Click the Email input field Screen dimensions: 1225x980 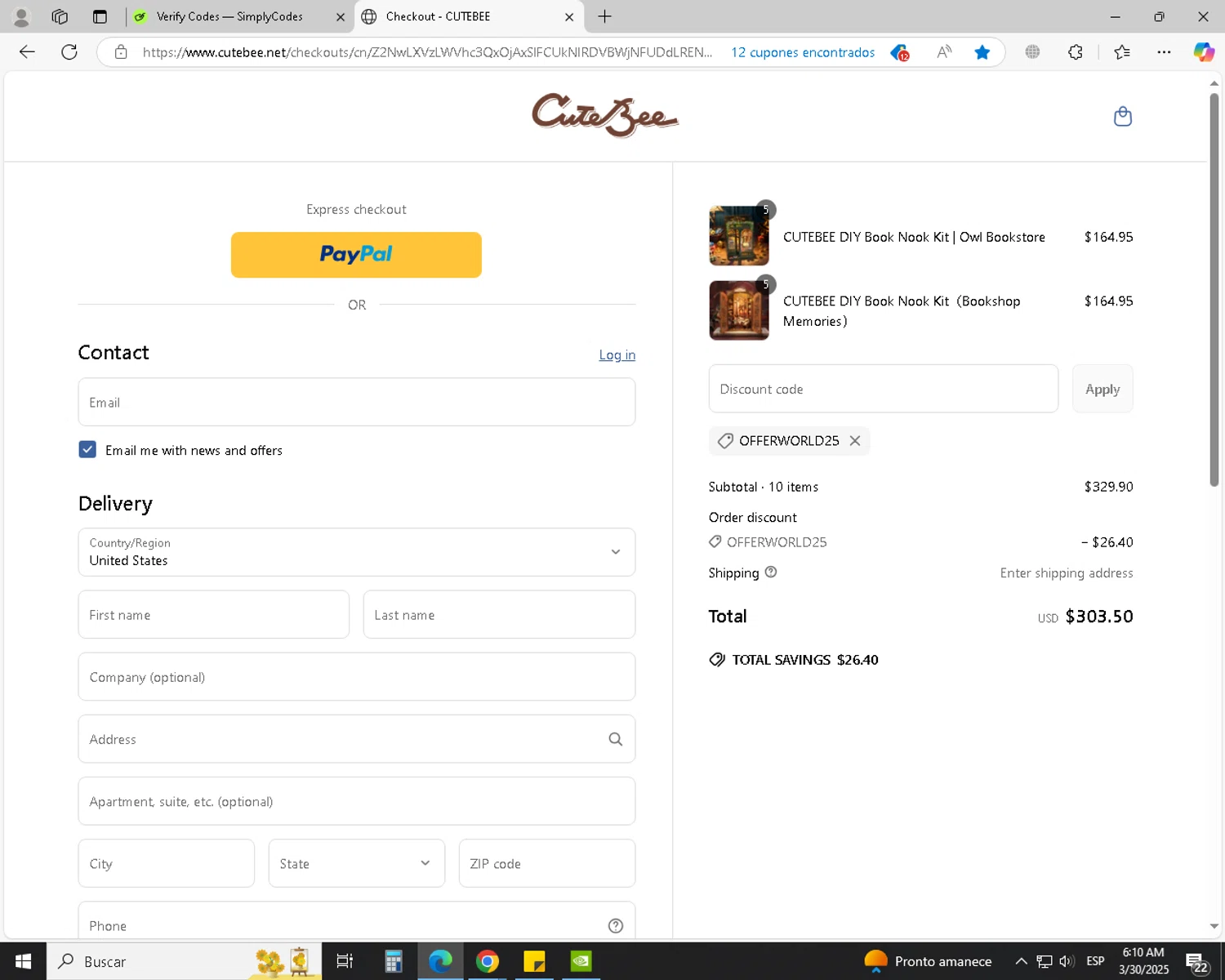[x=357, y=402]
